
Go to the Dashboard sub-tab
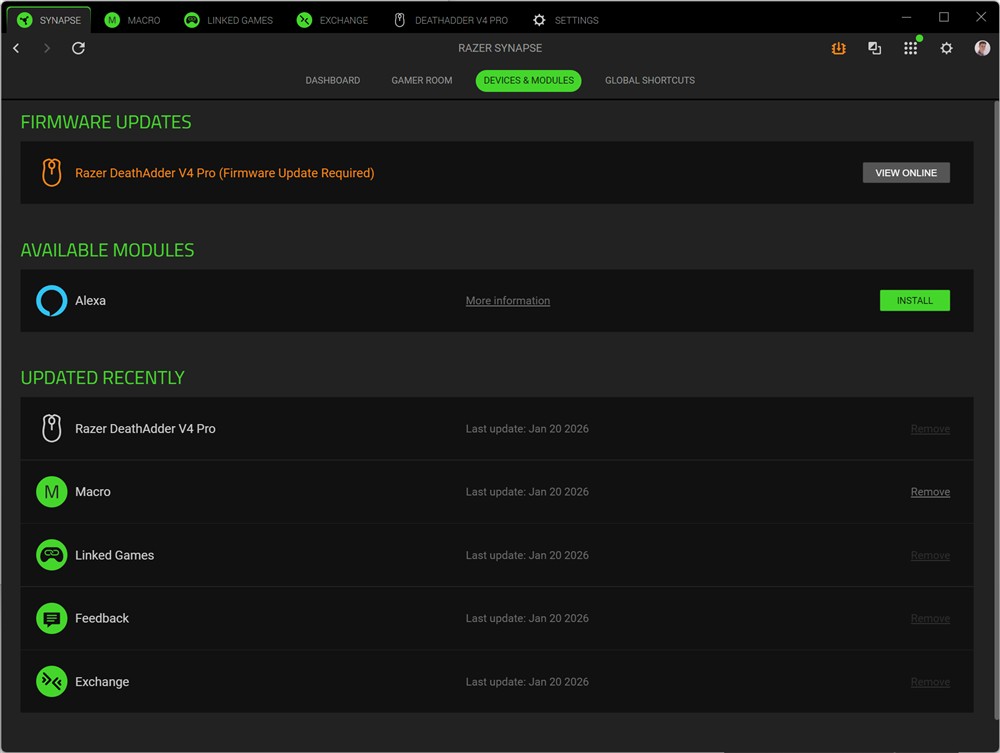click(332, 80)
